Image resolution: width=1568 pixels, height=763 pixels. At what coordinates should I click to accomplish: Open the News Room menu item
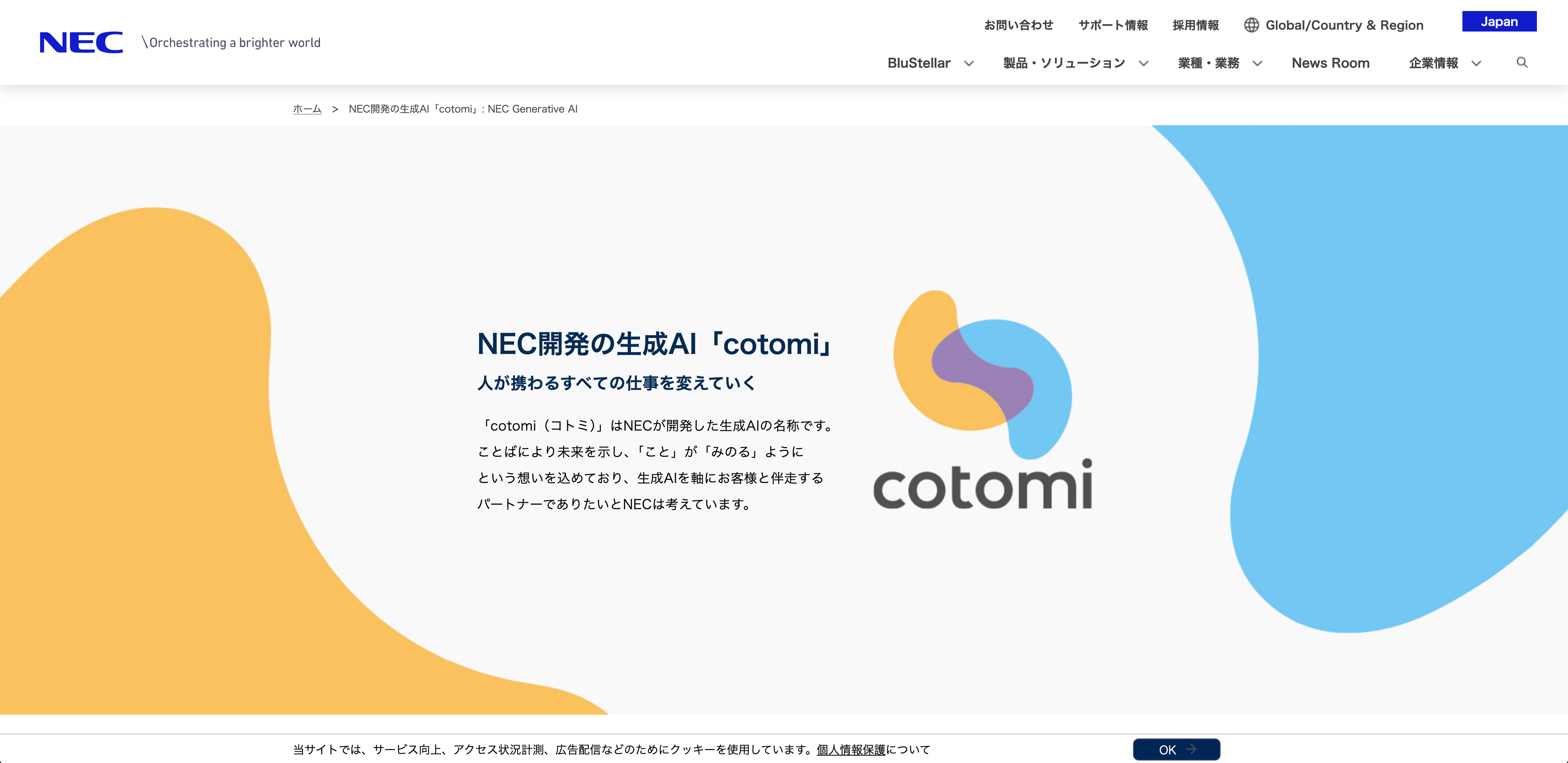[x=1331, y=63]
